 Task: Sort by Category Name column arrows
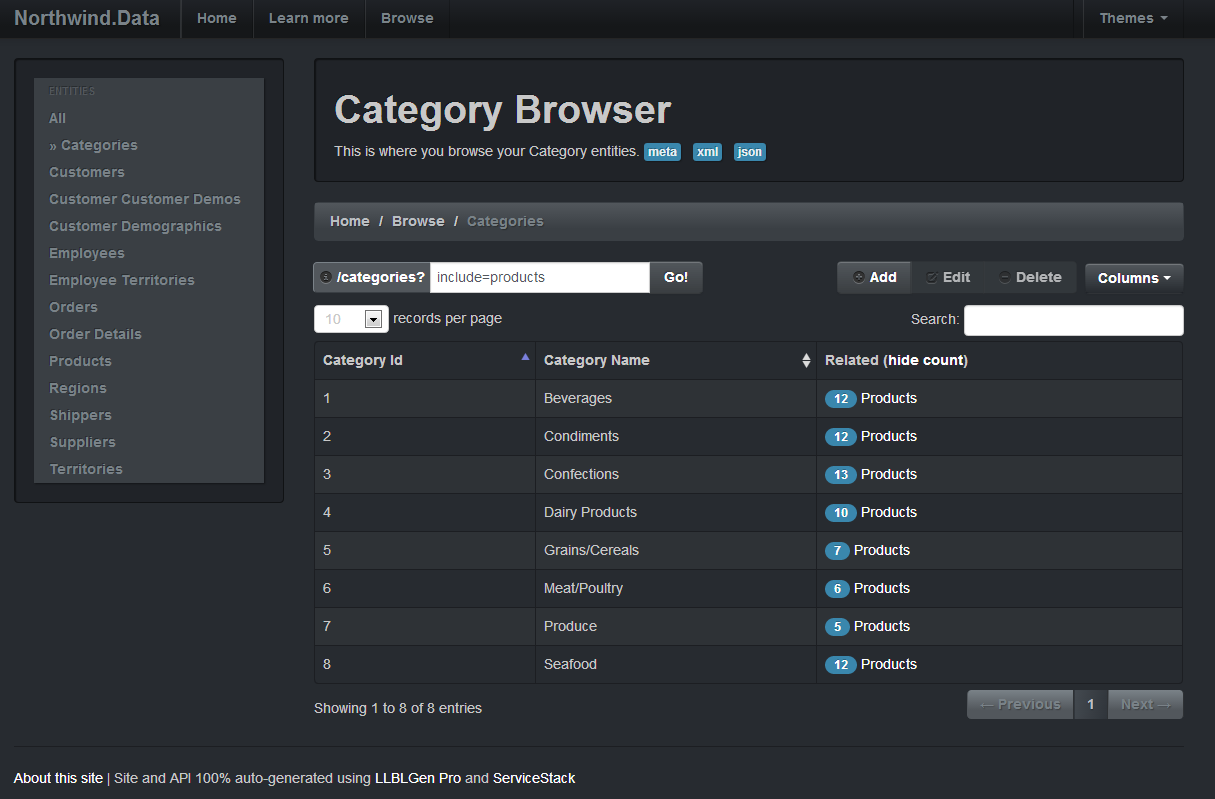806,361
